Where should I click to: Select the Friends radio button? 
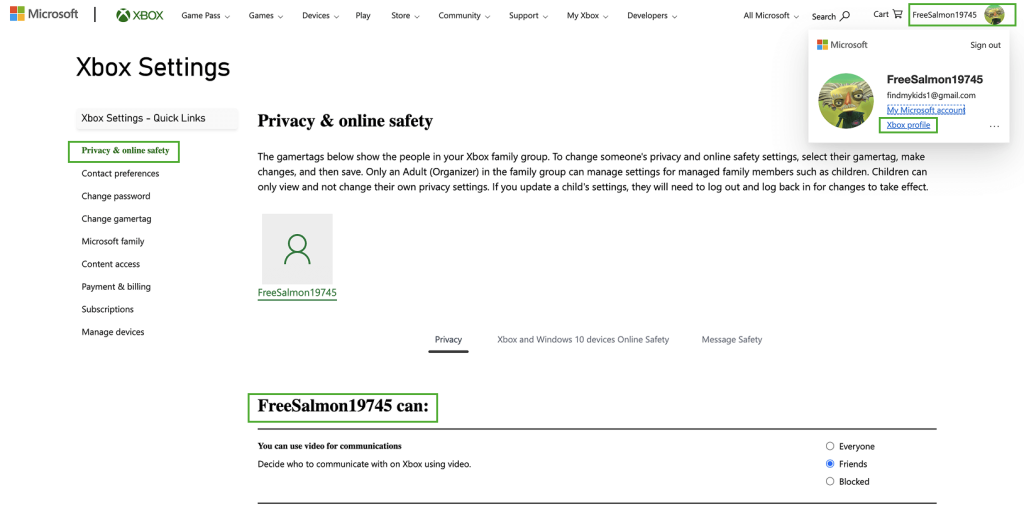click(830, 464)
